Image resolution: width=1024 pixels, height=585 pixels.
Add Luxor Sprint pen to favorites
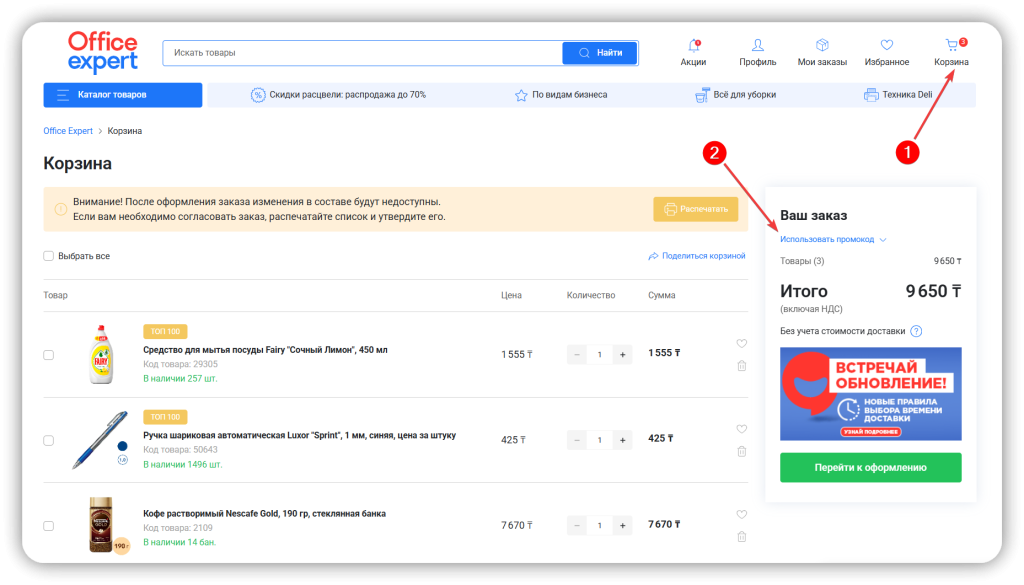point(741,429)
